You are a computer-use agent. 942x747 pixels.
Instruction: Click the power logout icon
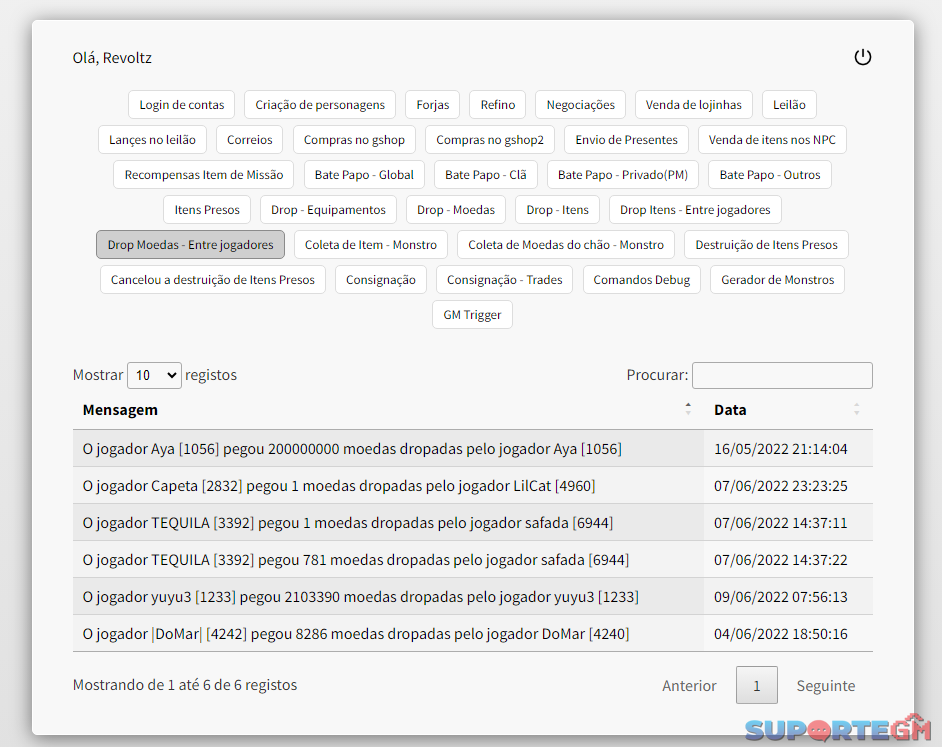pos(862,58)
